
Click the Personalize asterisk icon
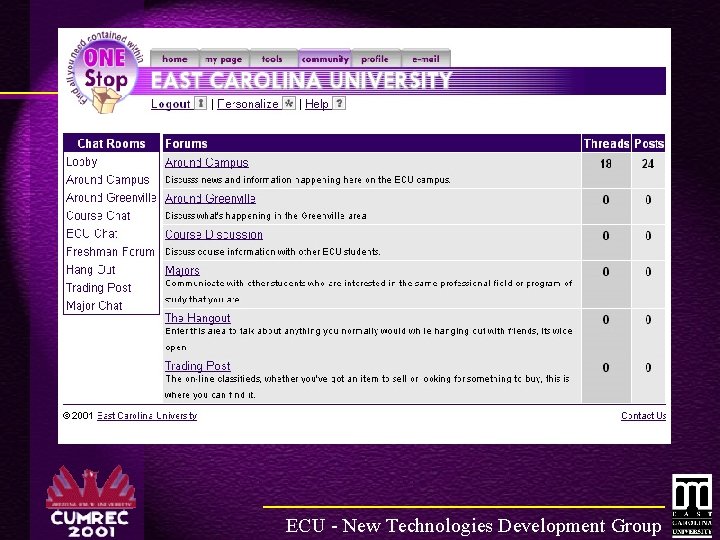288,103
